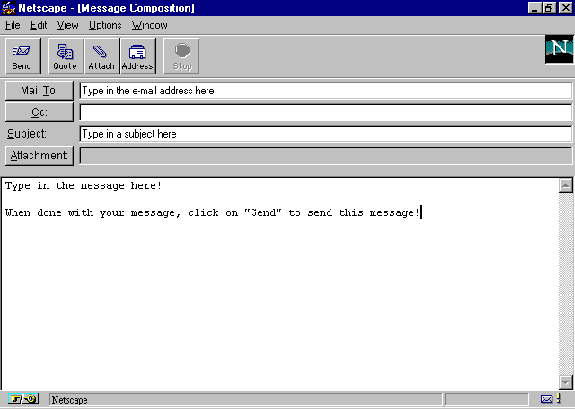This screenshot has height=409, width=575.
Task: Click the security key icon in status bar
Action: (x=23, y=399)
